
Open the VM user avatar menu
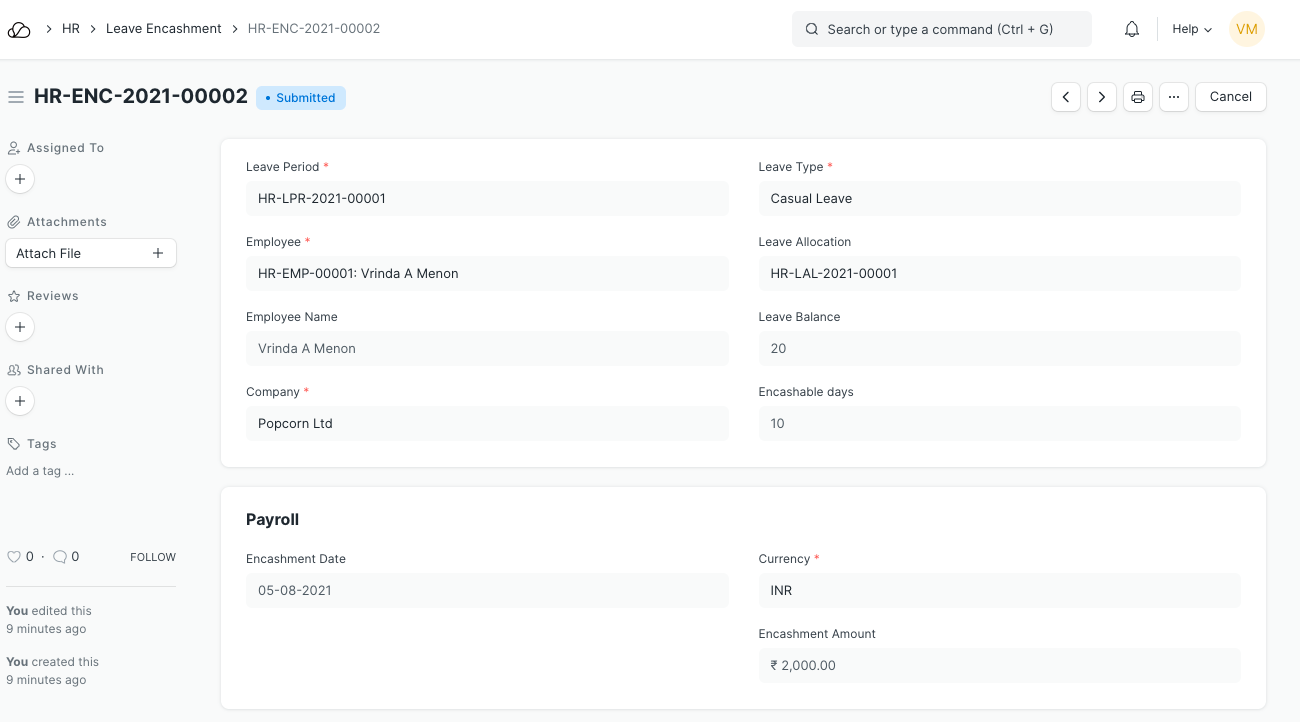(1246, 30)
